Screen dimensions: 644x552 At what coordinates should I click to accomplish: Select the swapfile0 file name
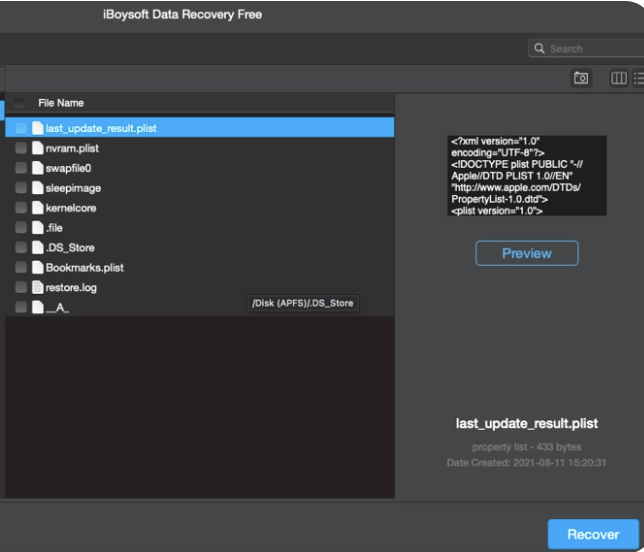(x=68, y=168)
